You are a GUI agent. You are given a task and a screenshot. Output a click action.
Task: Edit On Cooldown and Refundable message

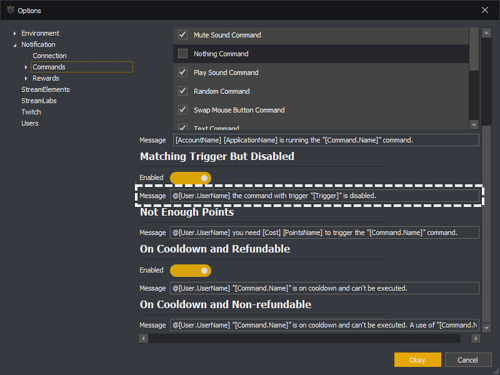325,288
